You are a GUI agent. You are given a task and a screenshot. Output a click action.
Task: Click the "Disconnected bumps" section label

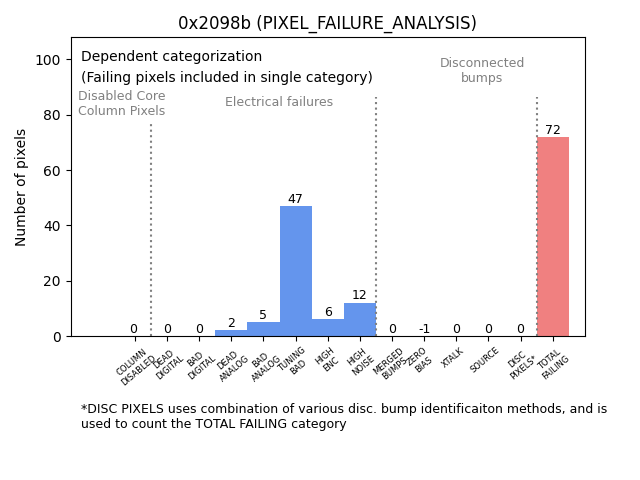[x=482, y=70]
